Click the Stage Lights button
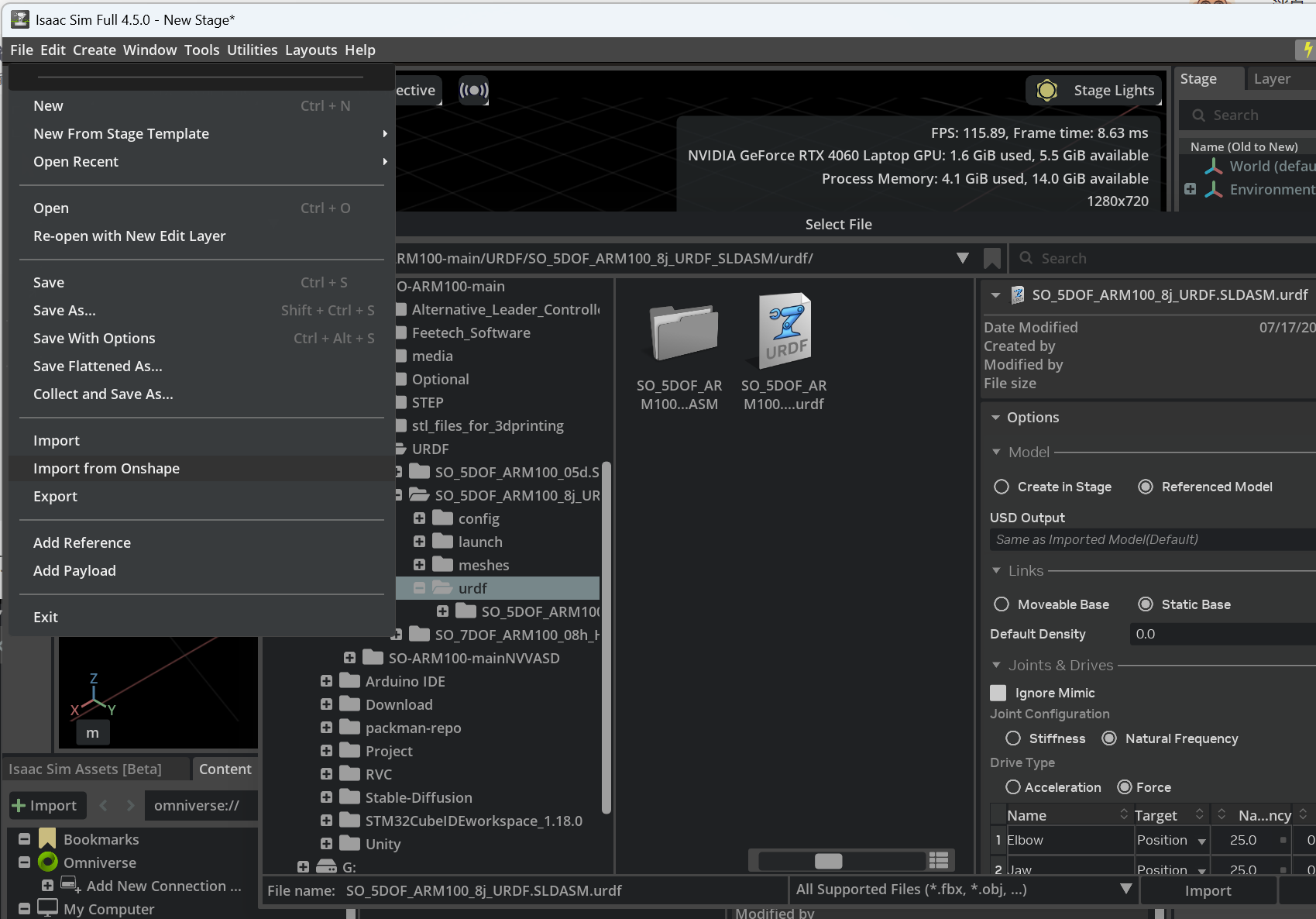Viewport: 1316px width, 919px height. coord(1094,91)
